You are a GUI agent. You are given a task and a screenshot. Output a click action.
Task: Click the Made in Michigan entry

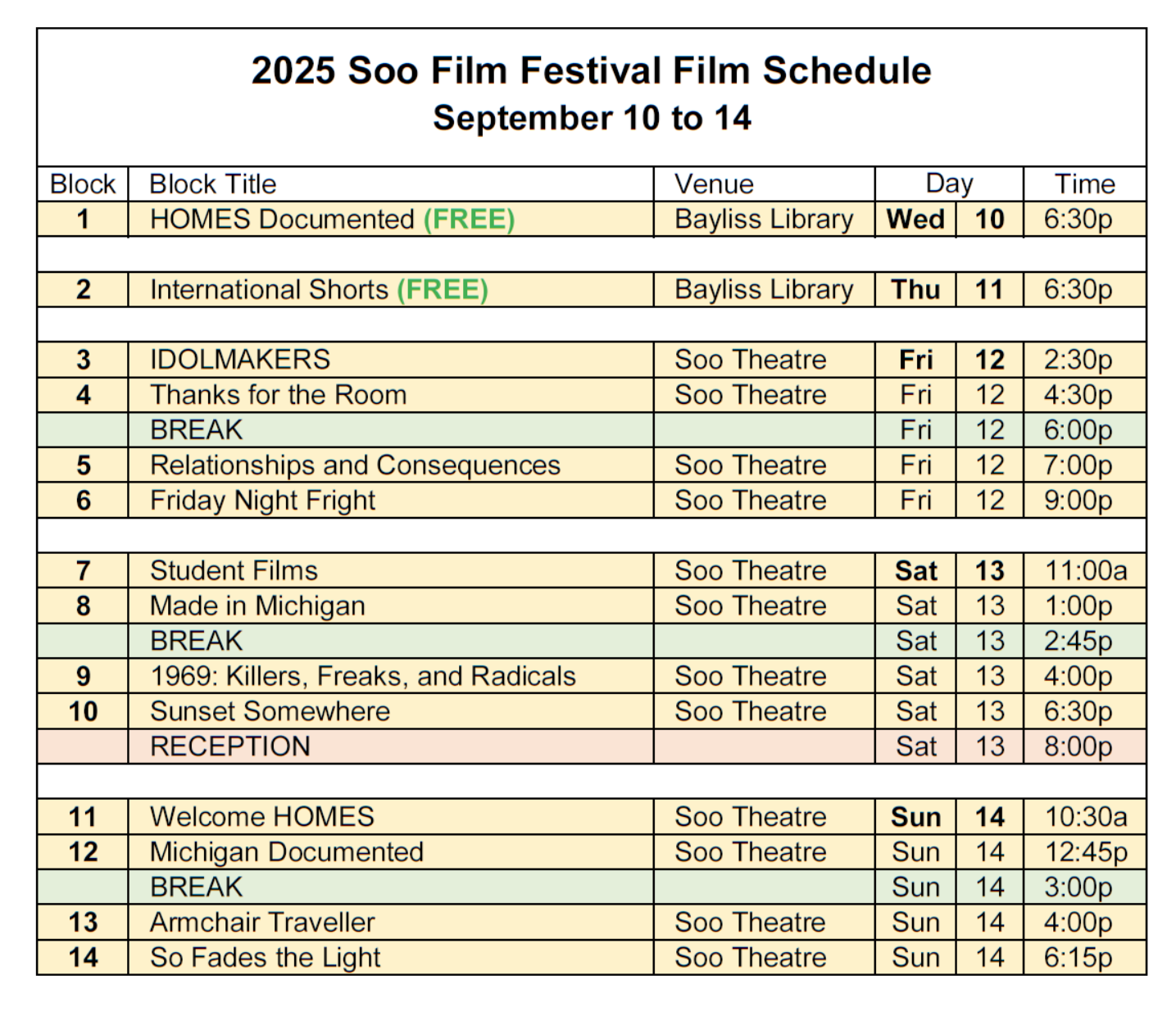click(x=257, y=606)
